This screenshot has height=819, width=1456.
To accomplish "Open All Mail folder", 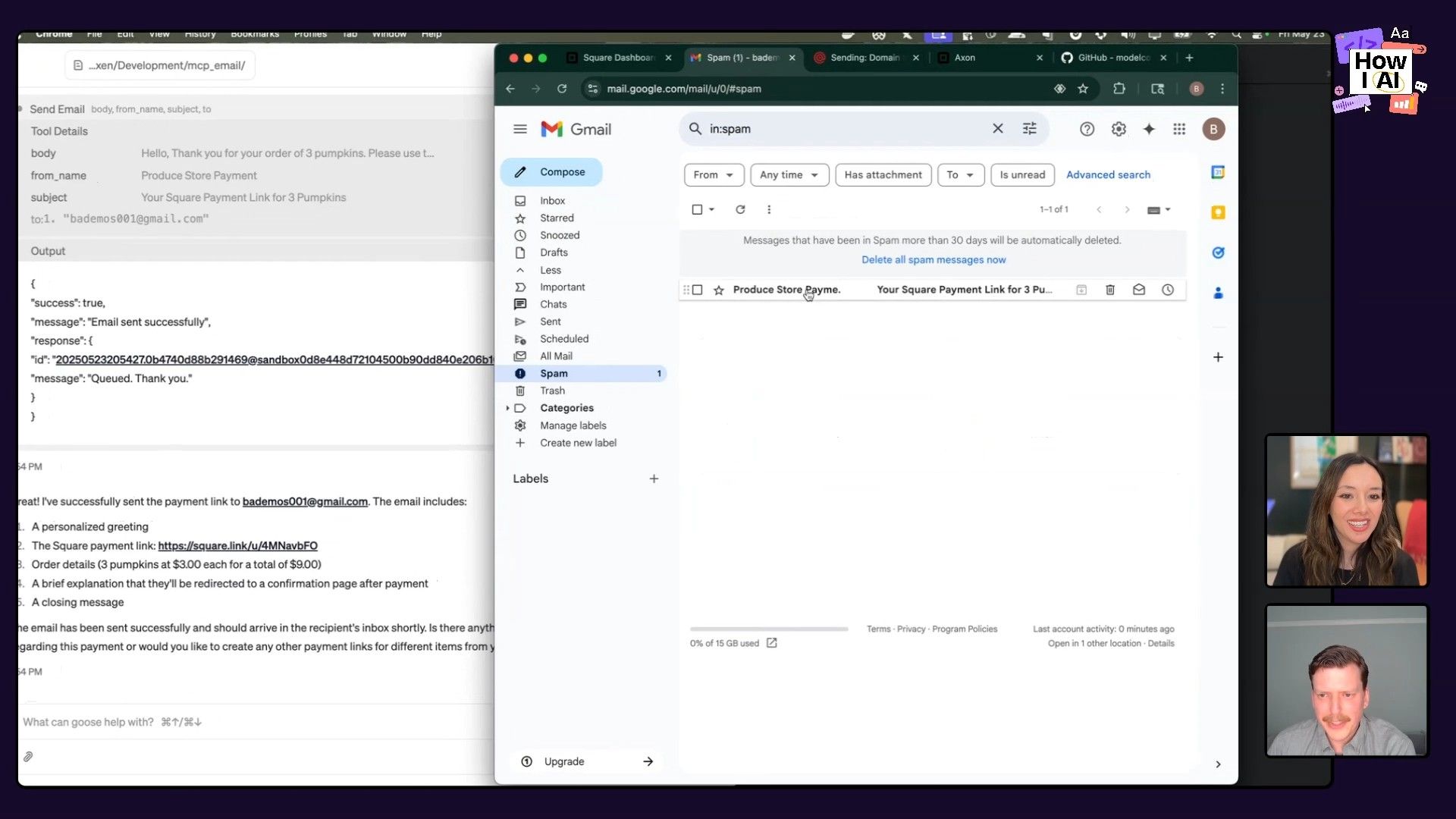I will point(556,356).
